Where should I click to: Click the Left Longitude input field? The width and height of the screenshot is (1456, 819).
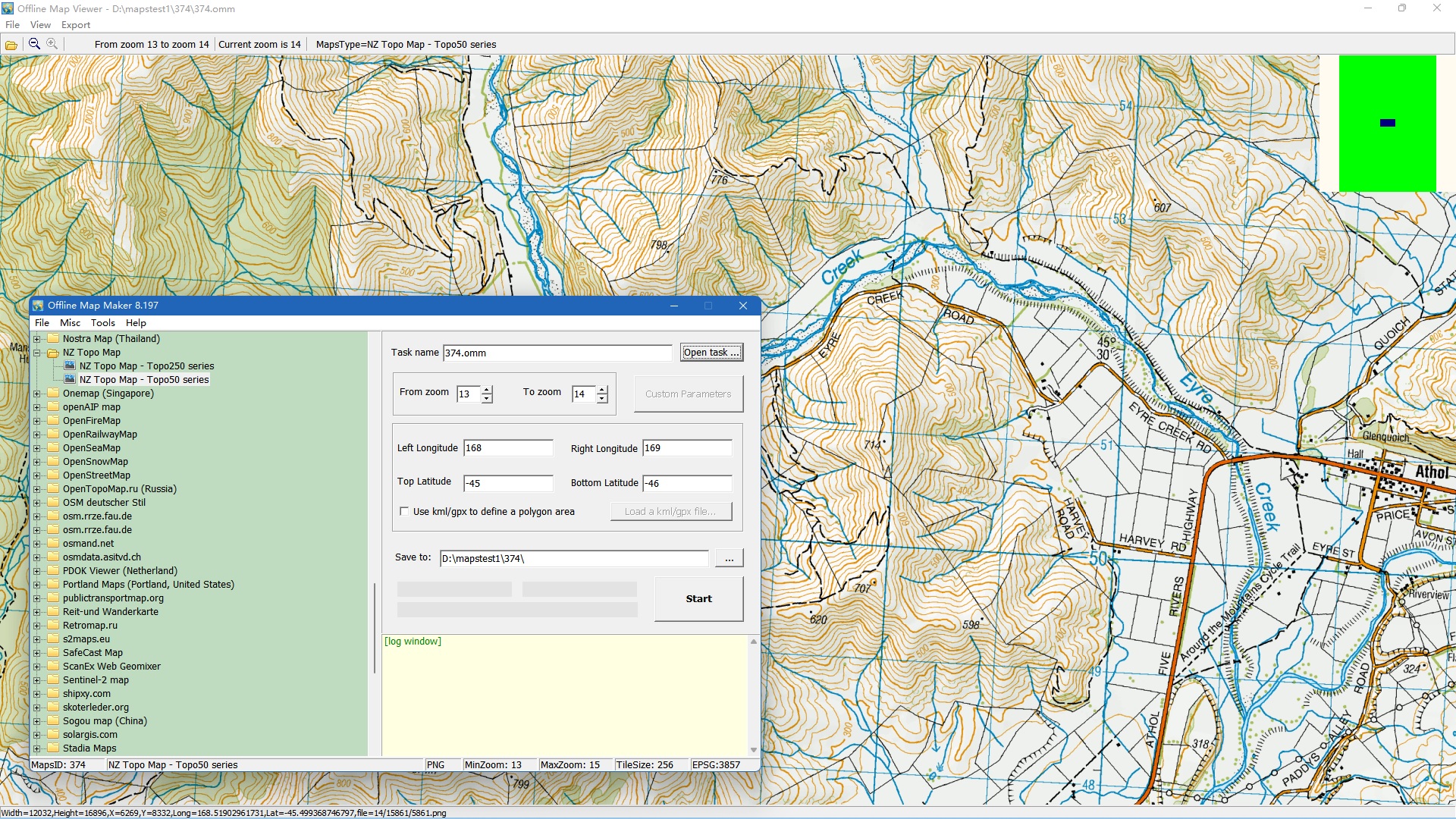[x=508, y=447]
